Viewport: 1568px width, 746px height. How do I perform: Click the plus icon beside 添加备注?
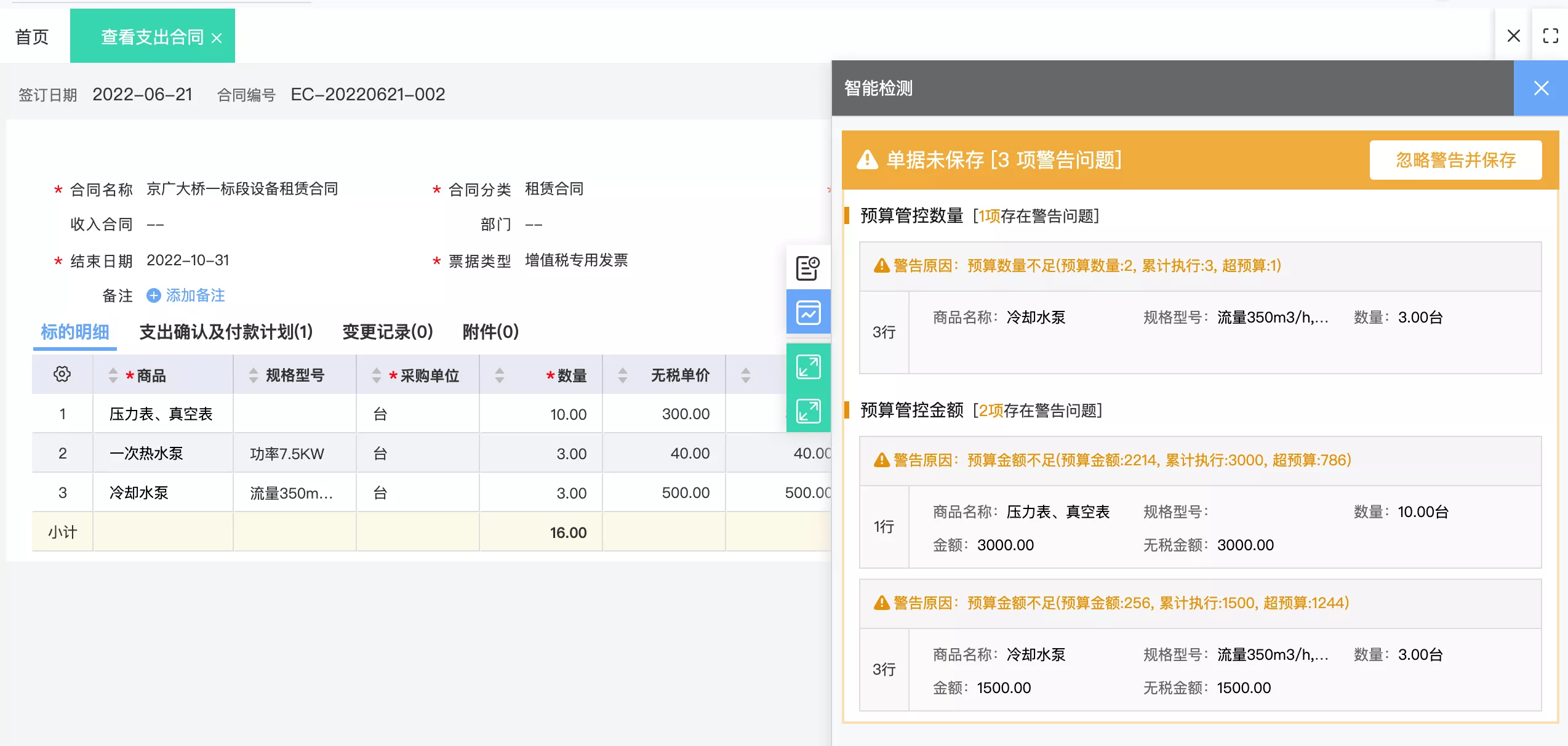[153, 295]
